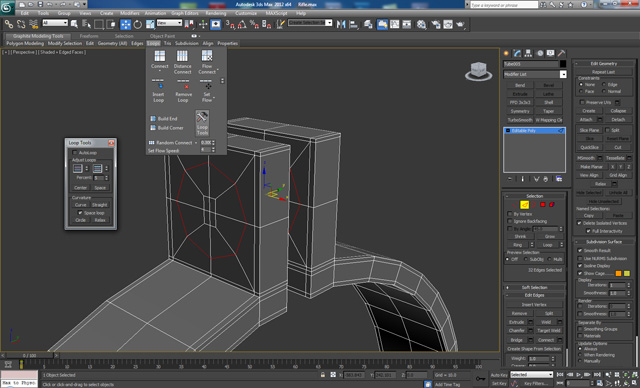The height and width of the screenshot is (388, 640).
Task: Toggle Smooth Result checkbox
Action: pyautogui.click(x=580, y=251)
